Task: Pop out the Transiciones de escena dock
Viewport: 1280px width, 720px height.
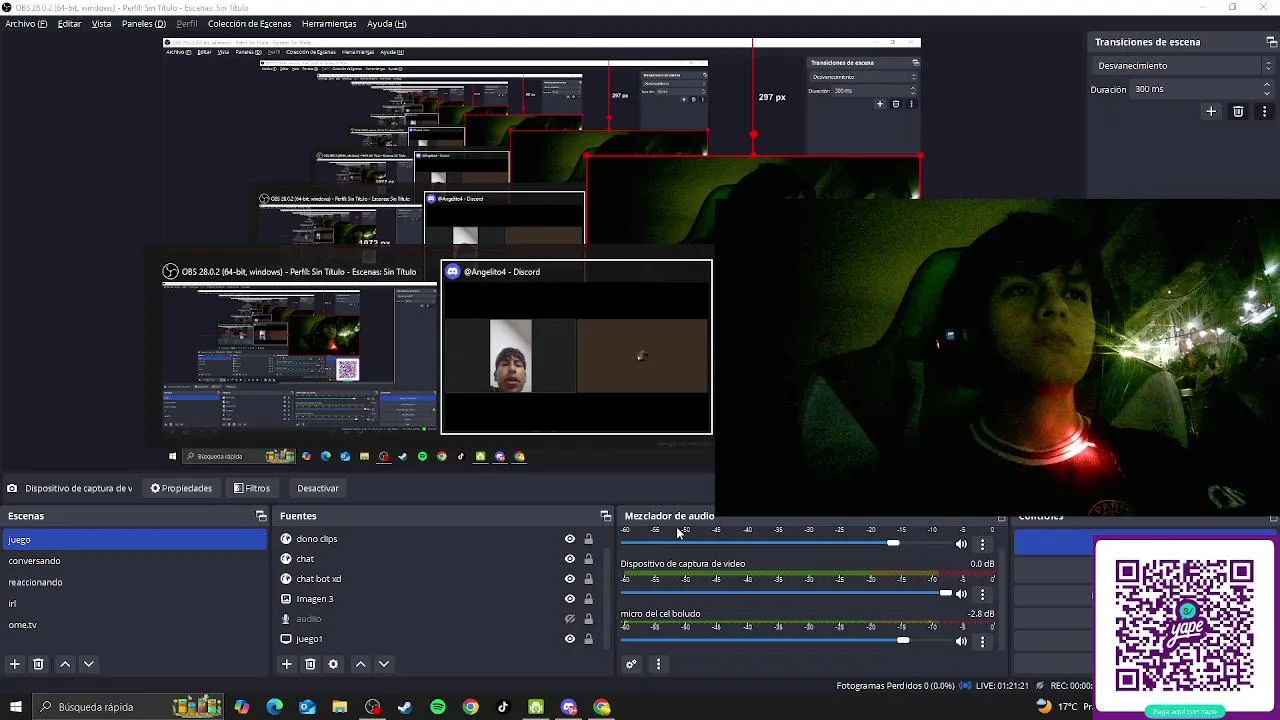Action: tap(1271, 42)
